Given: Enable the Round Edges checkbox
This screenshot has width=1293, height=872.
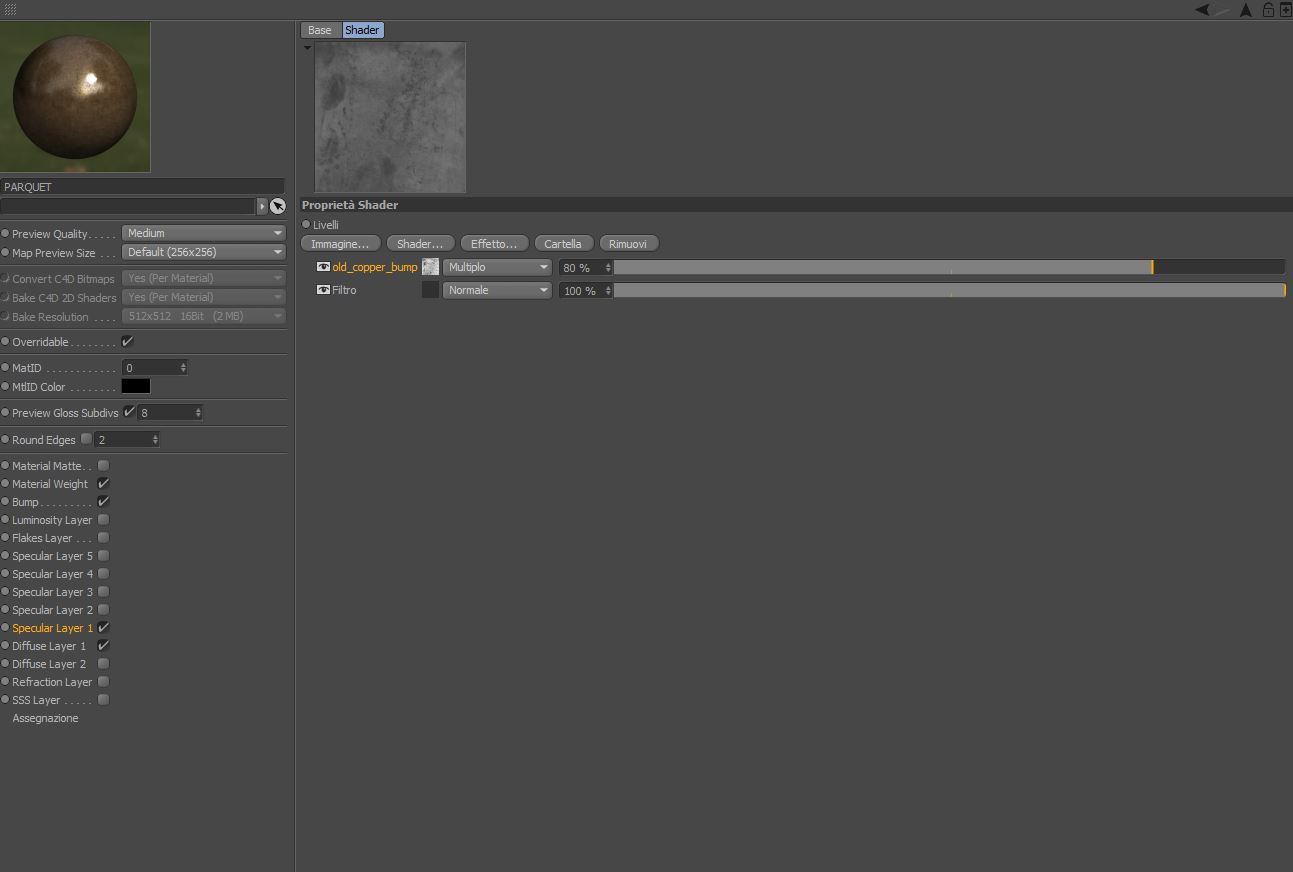Looking at the screenshot, I should [87, 439].
